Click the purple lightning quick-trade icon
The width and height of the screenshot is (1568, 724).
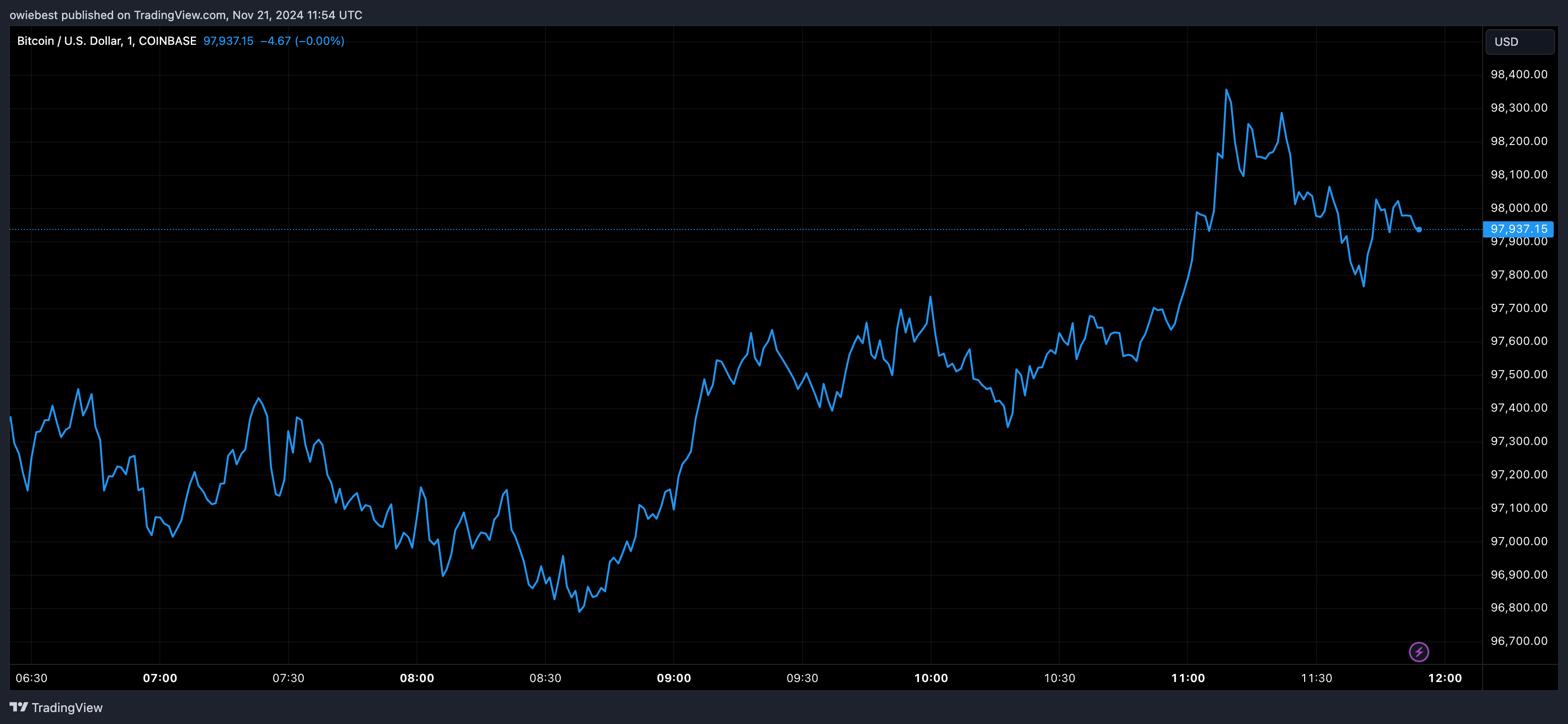1420,652
